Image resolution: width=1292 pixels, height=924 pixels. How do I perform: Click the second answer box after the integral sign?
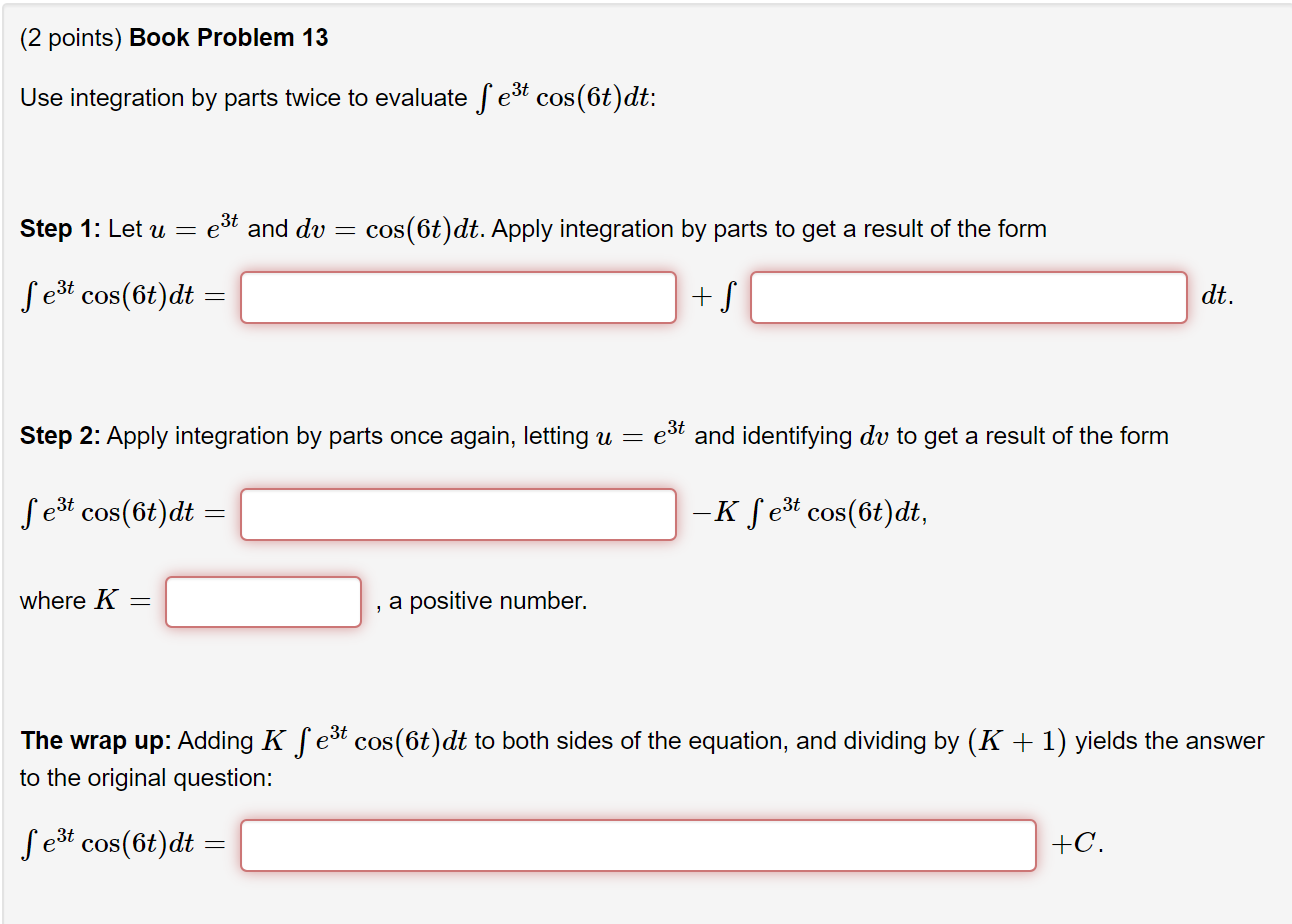coord(968,297)
